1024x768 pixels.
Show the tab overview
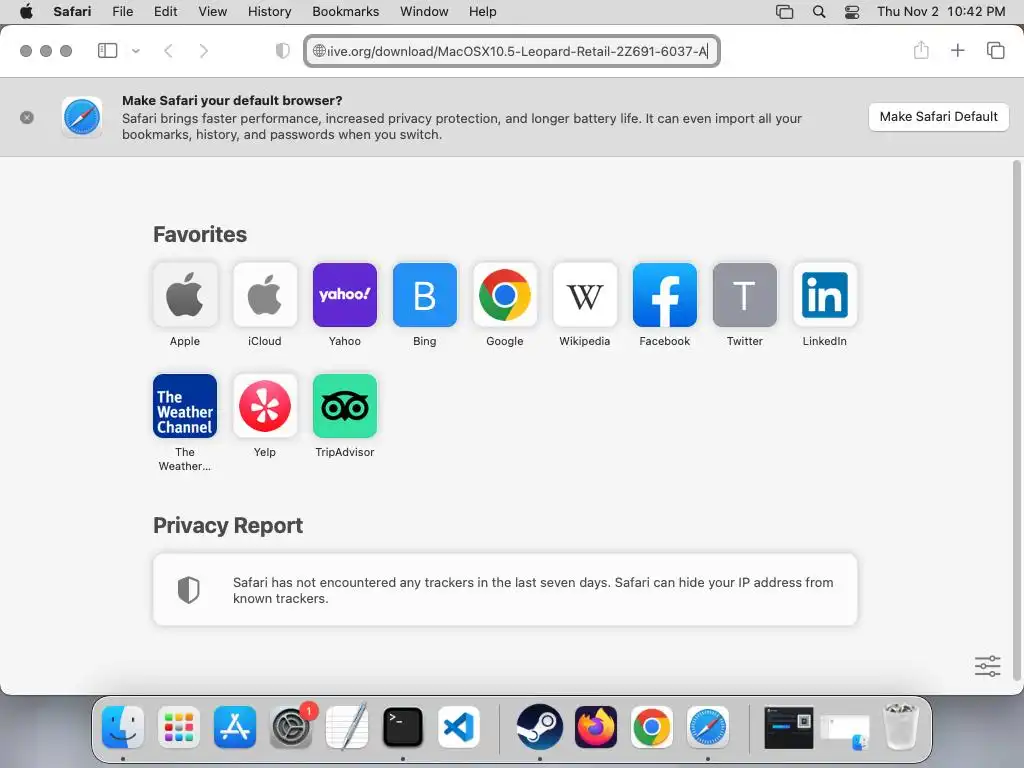995,50
